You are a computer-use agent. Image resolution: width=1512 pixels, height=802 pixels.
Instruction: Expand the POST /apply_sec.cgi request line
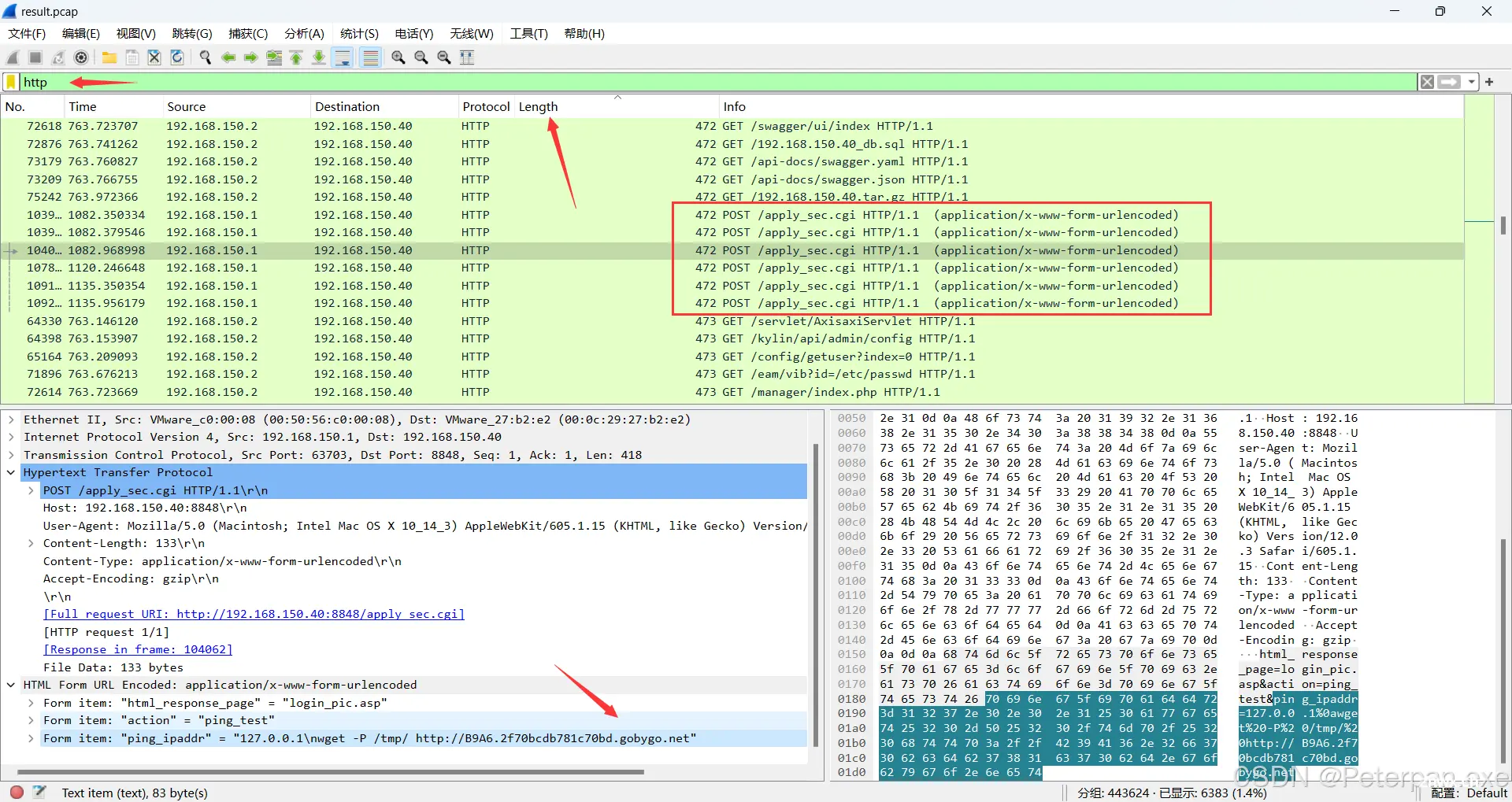(x=31, y=490)
